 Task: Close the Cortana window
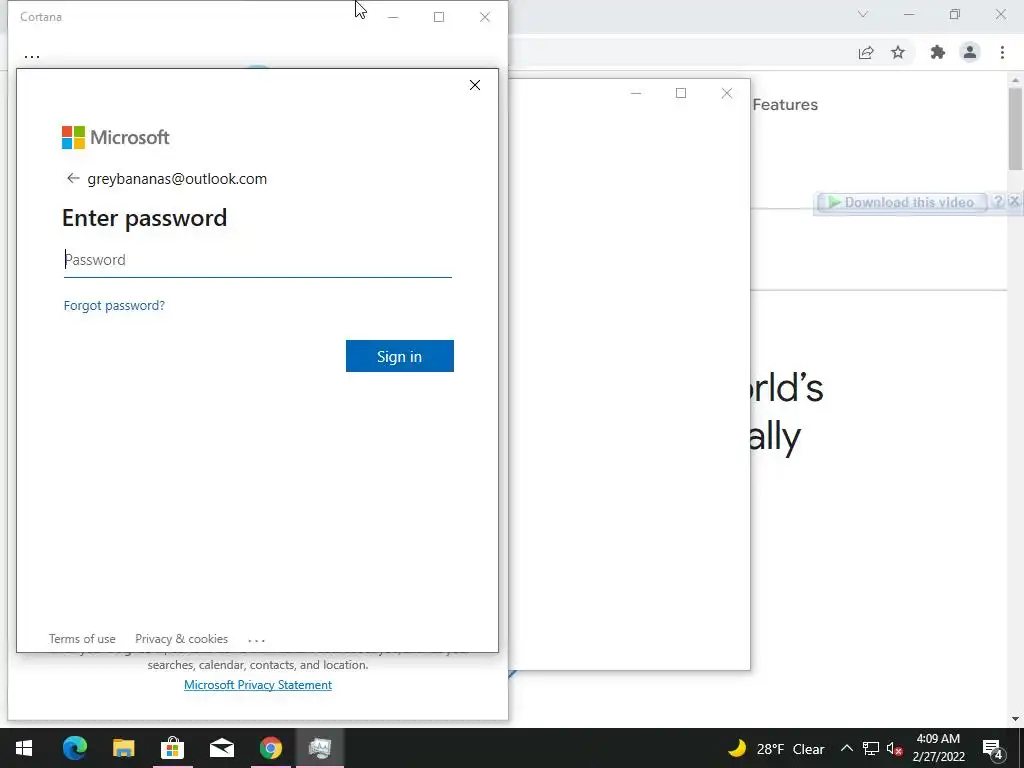[485, 17]
